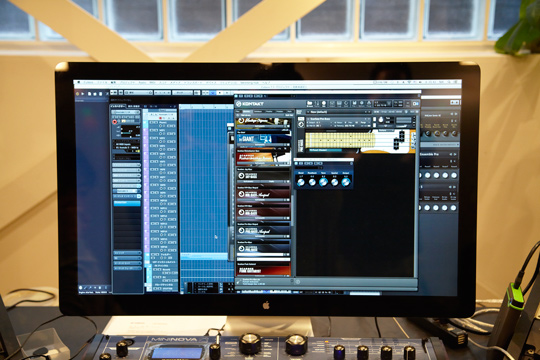Click the highlighted blue inspector section button
This screenshot has width=540, height=360.
pos(127,203)
